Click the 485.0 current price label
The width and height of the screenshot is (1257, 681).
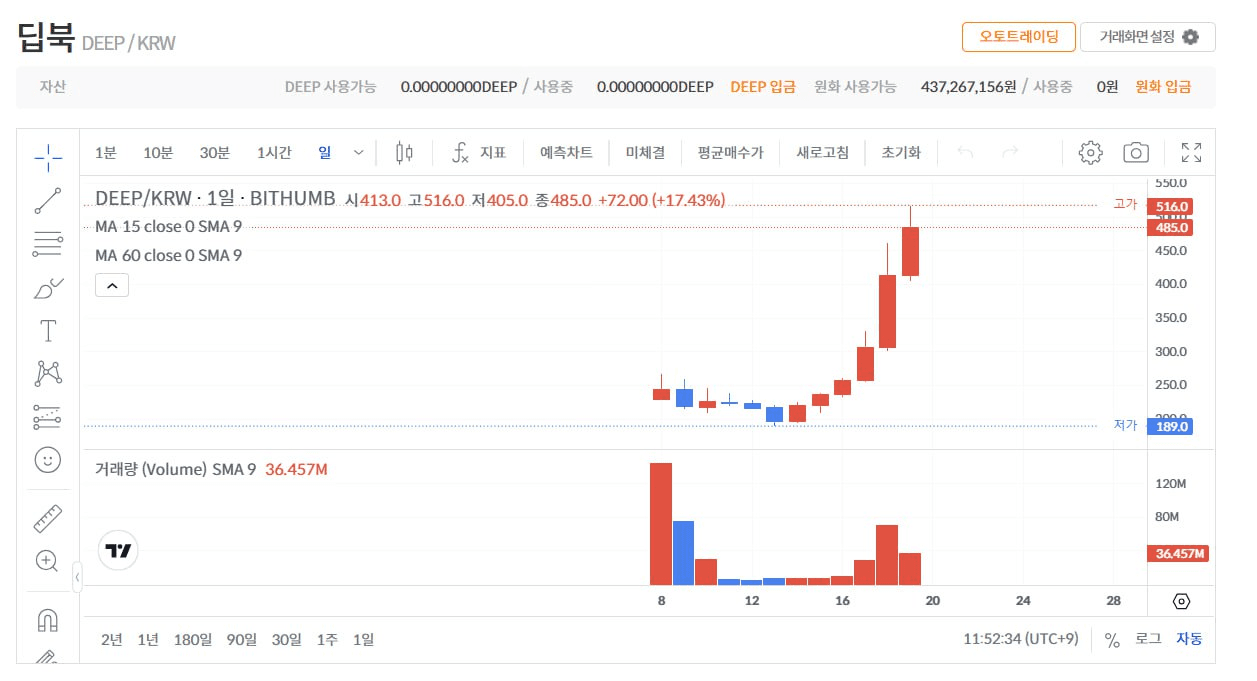point(1172,227)
